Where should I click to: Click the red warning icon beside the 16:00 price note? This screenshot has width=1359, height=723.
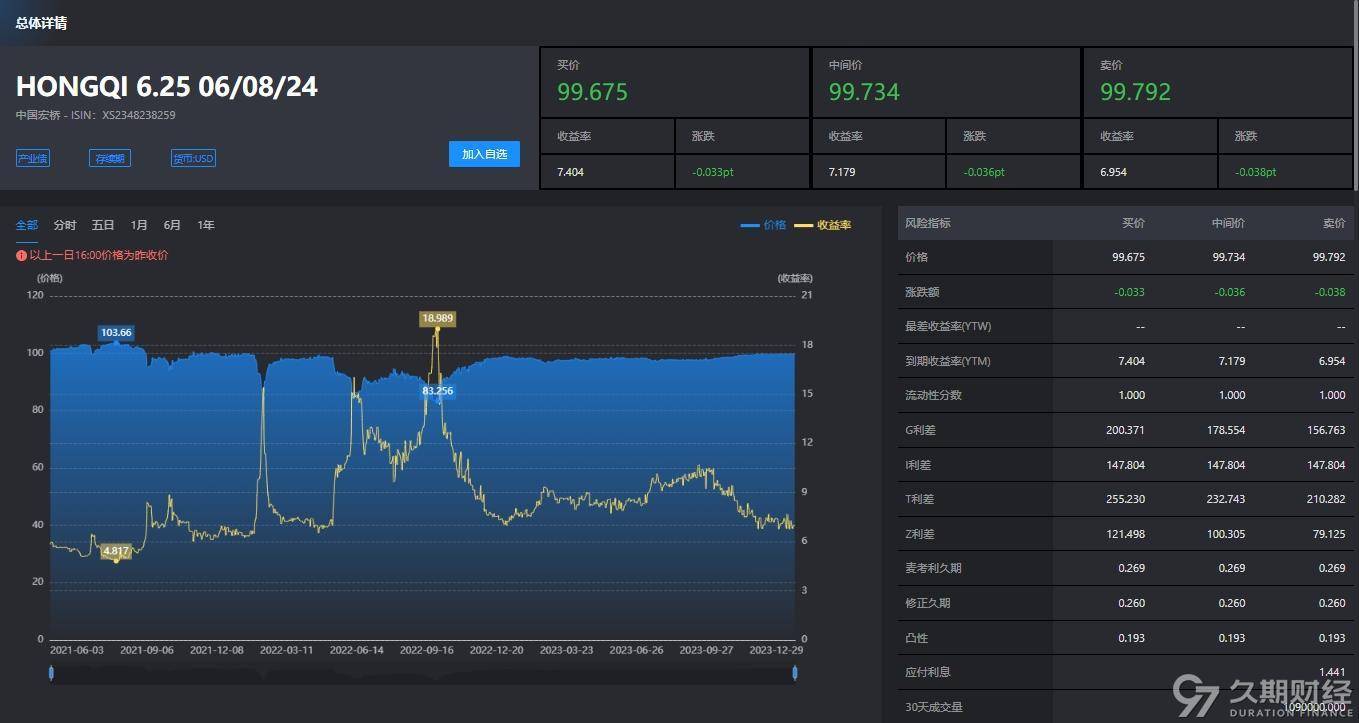pos(21,255)
